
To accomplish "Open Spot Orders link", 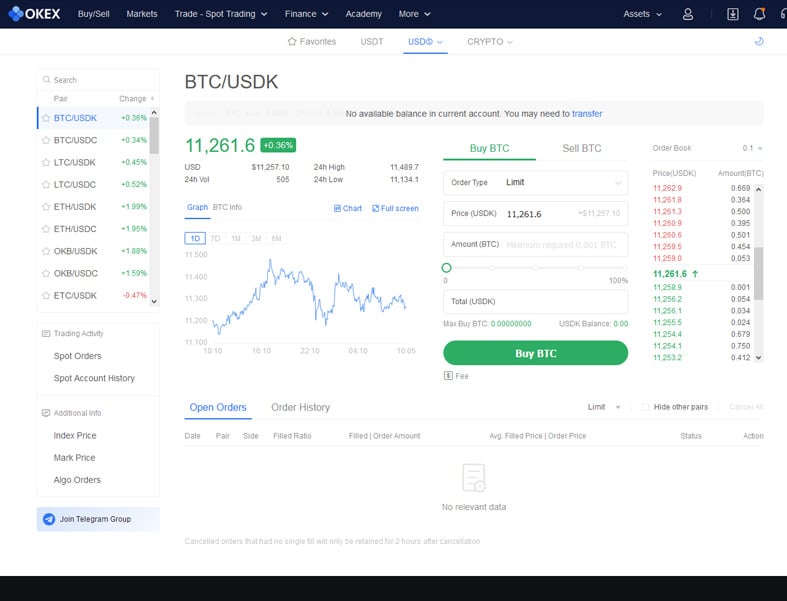I will [77, 356].
